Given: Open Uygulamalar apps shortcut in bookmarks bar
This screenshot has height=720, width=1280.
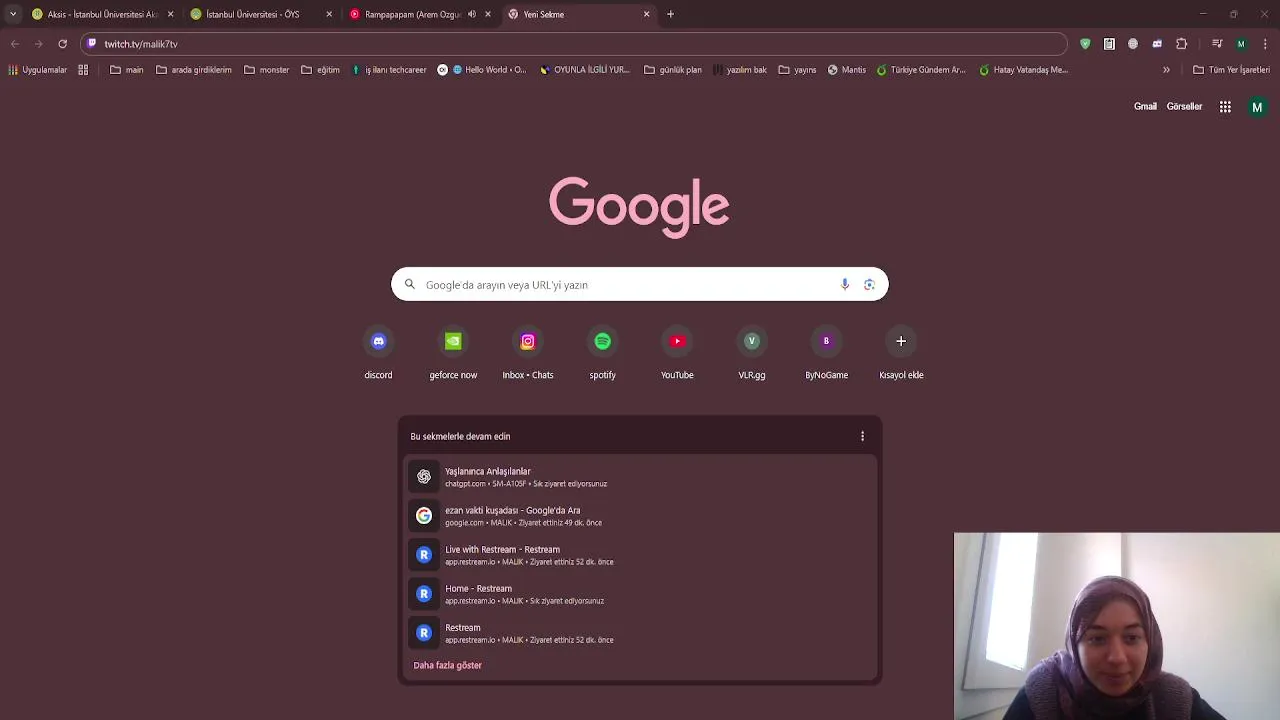Looking at the screenshot, I should click(x=38, y=70).
